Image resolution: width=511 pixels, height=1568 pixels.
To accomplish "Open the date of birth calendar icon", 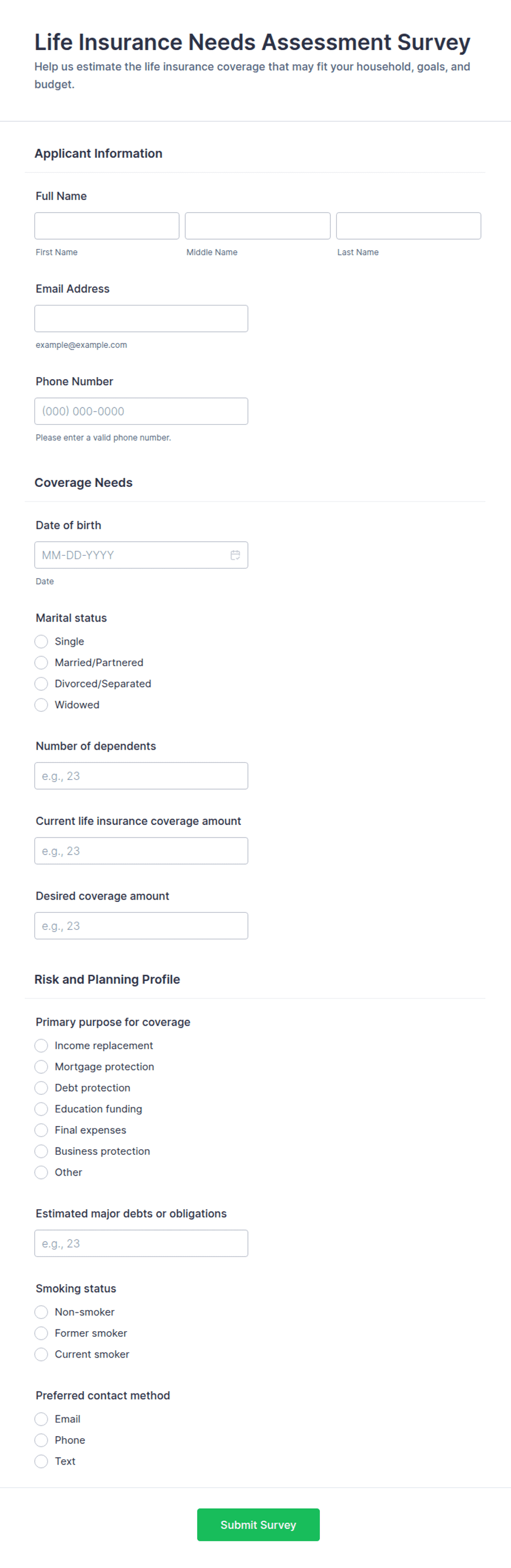I will coord(235,555).
